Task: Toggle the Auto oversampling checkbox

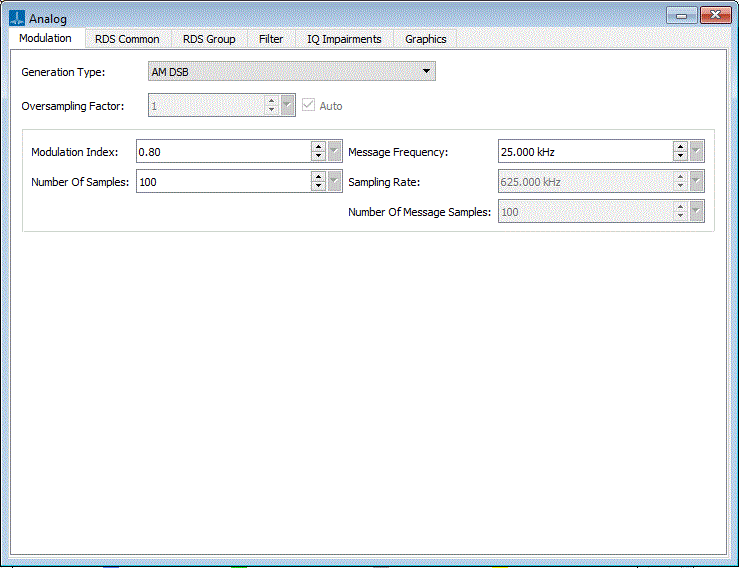Action: 308,105
